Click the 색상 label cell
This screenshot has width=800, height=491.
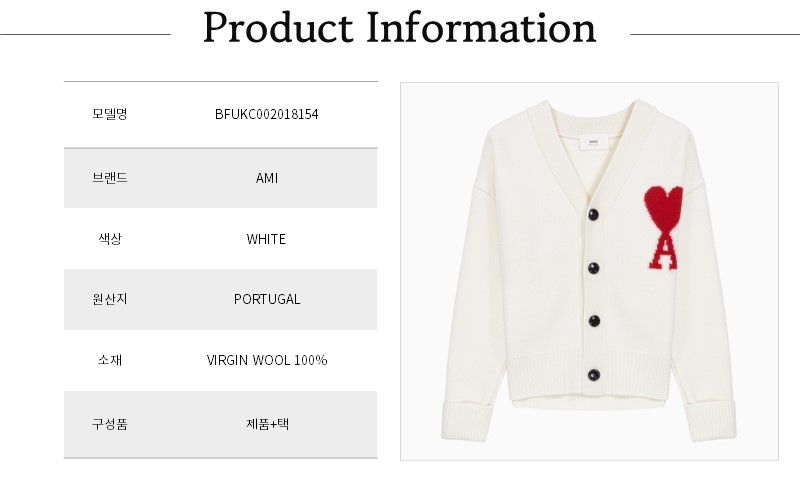110,239
